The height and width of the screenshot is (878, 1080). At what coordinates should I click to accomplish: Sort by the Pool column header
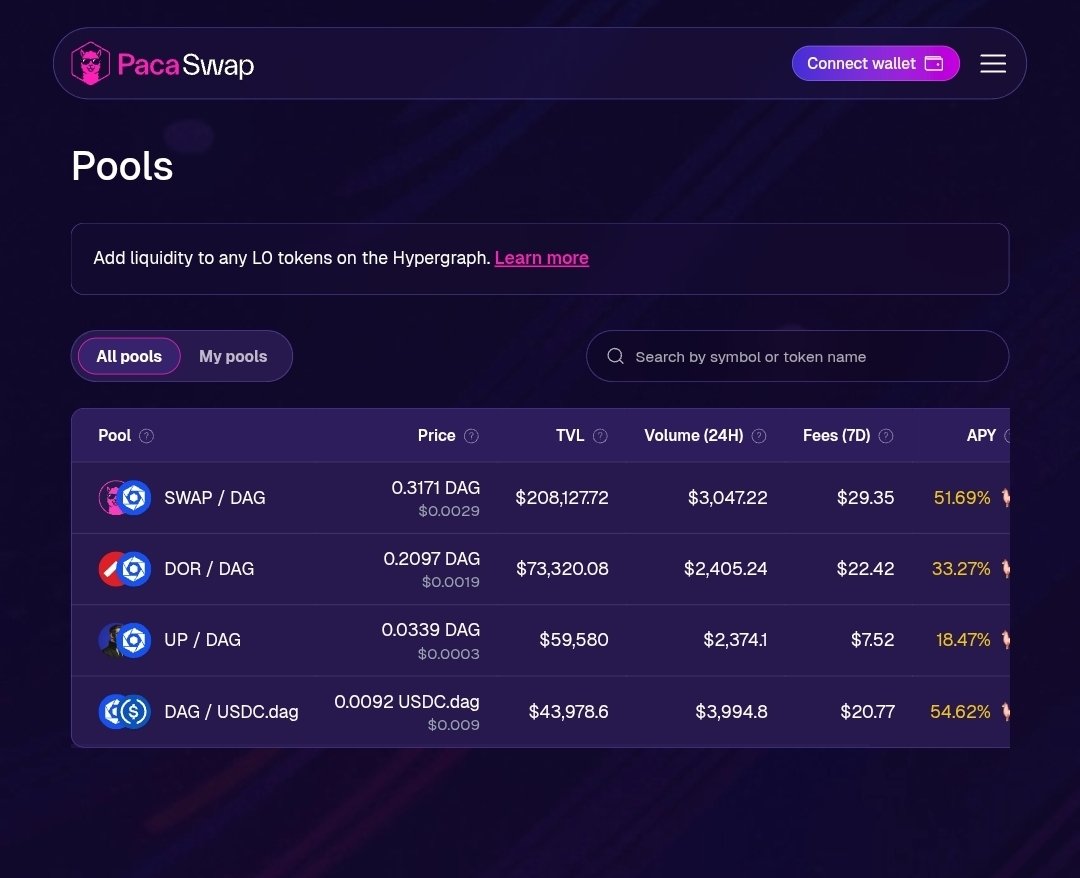point(114,435)
